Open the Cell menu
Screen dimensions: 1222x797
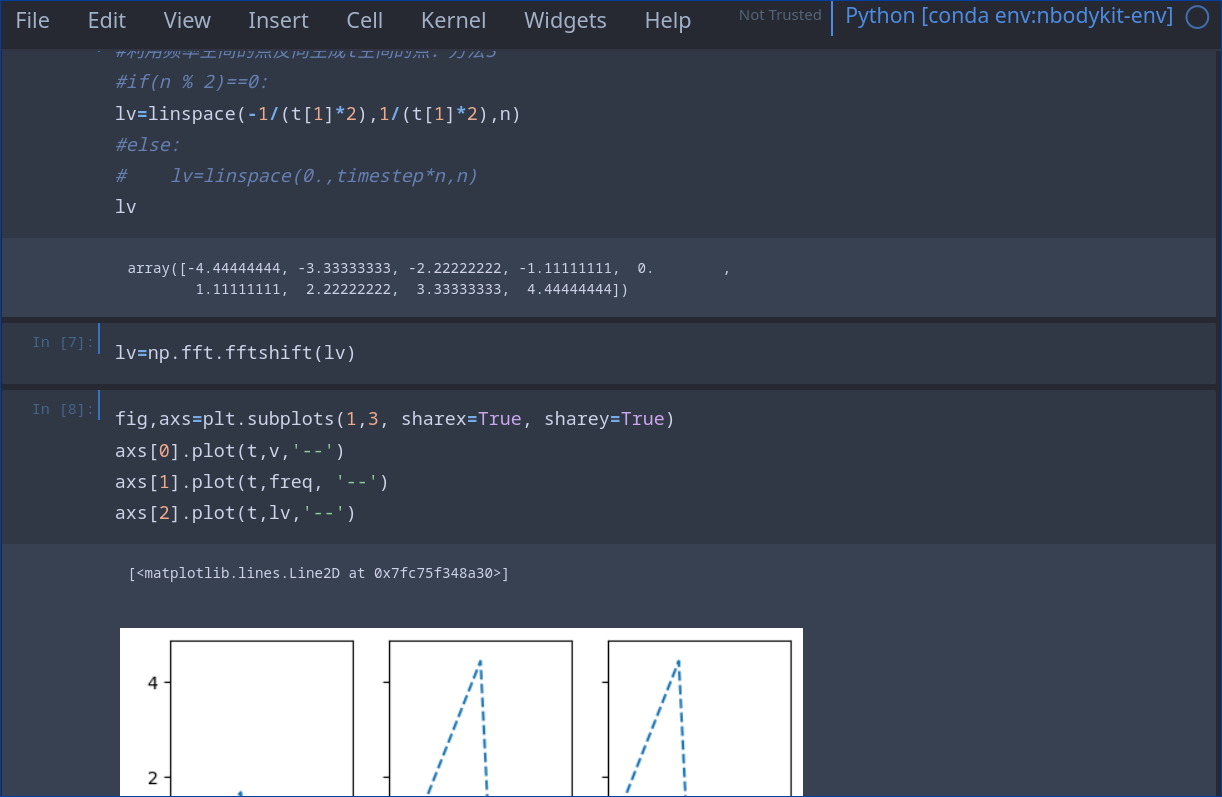coord(364,19)
